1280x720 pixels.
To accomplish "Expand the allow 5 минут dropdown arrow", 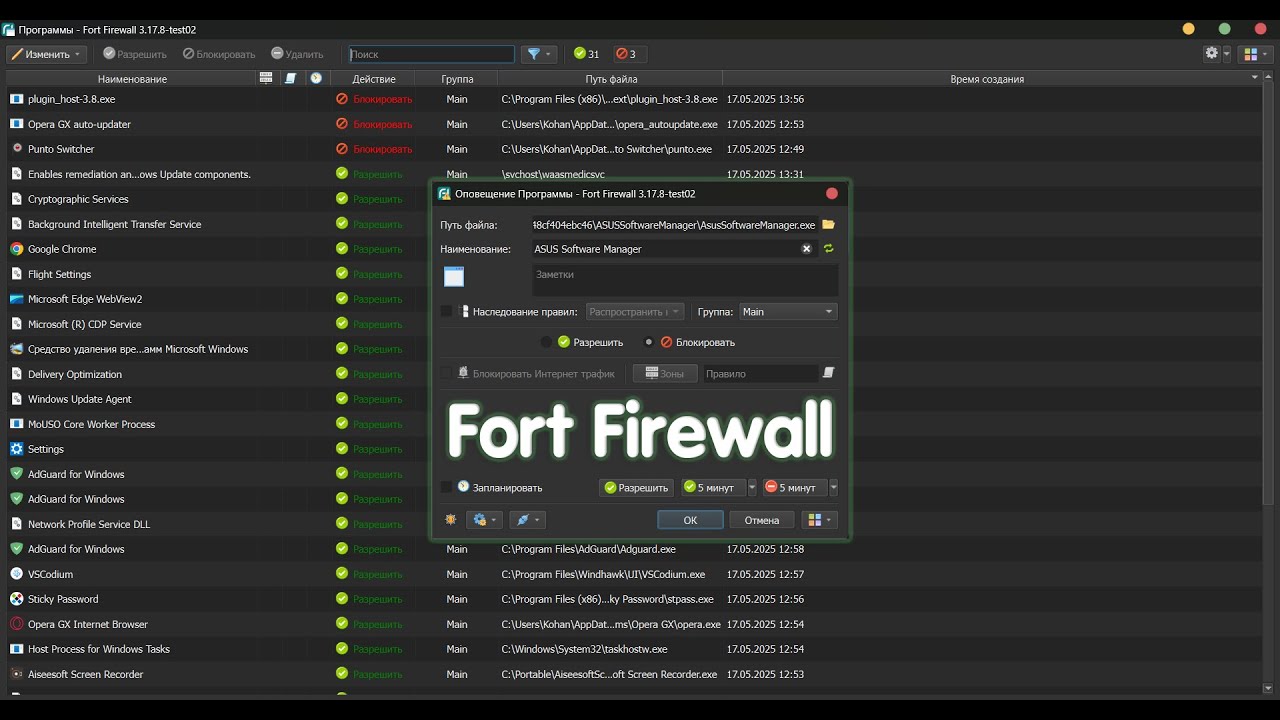I will pos(752,488).
